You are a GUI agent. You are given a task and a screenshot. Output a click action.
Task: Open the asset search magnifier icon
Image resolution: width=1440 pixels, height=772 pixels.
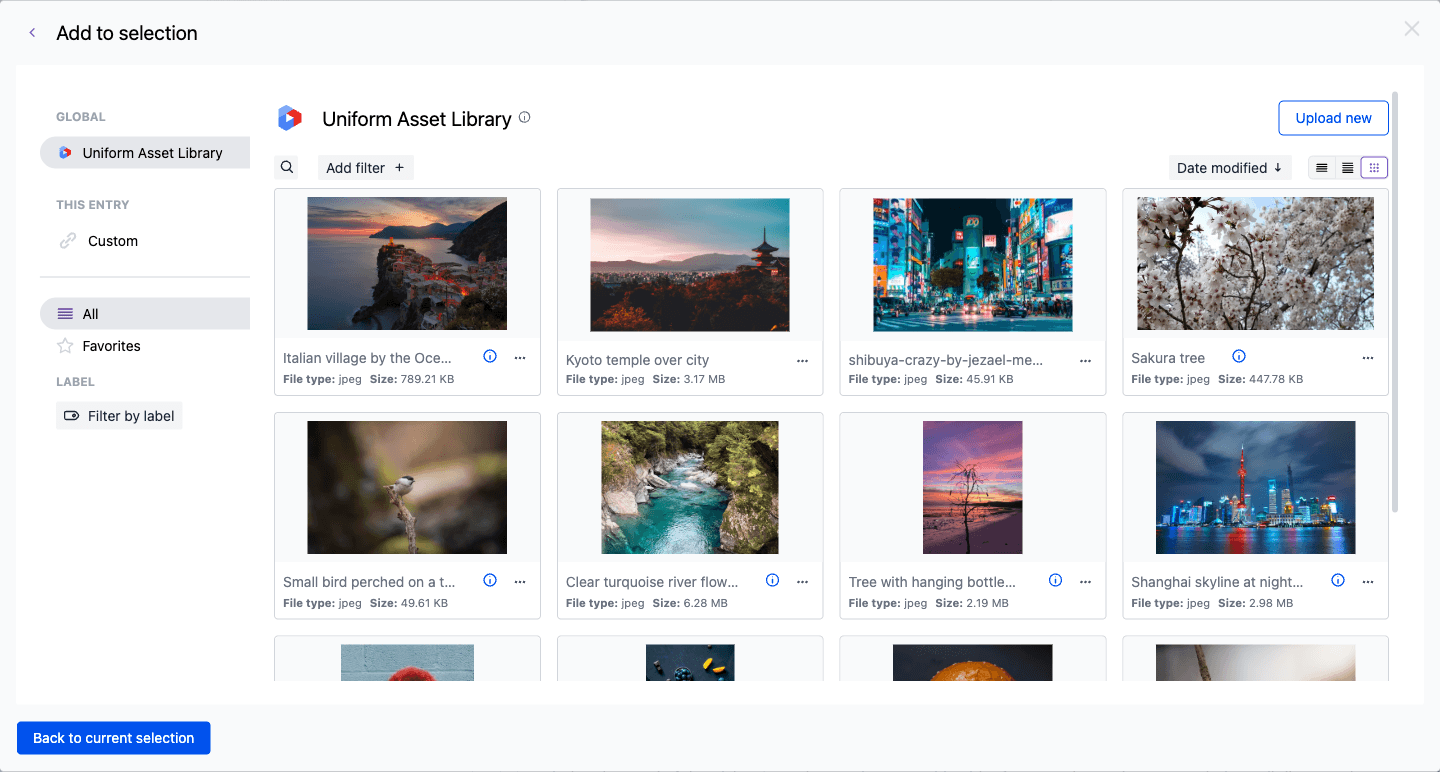point(287,168)
